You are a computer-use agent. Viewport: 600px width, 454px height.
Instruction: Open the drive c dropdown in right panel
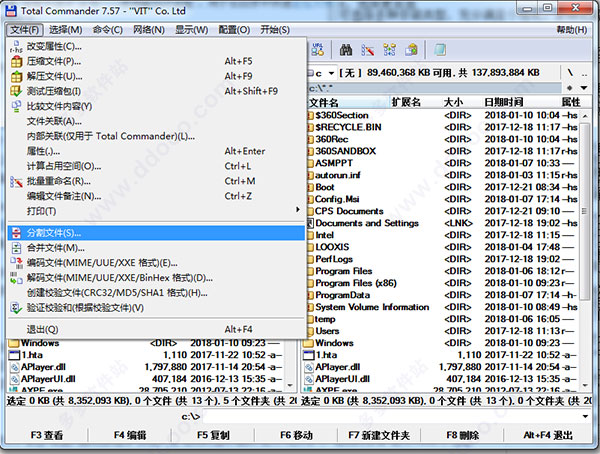(x=331, y=73)
